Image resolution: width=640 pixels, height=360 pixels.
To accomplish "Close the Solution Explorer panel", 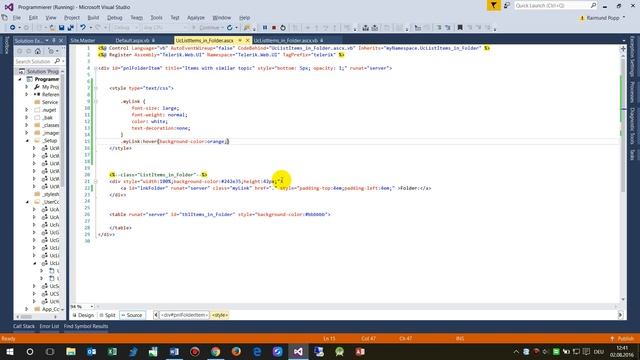I will point(61,40).
